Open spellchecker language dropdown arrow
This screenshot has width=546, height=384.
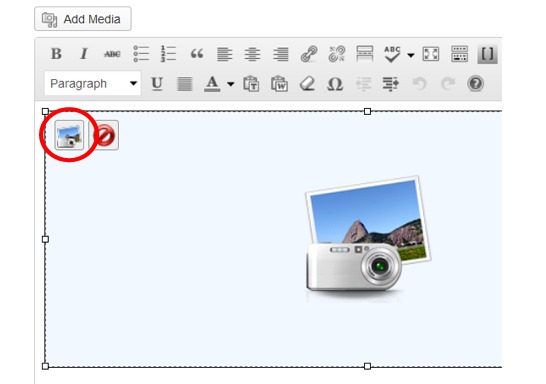411,55
